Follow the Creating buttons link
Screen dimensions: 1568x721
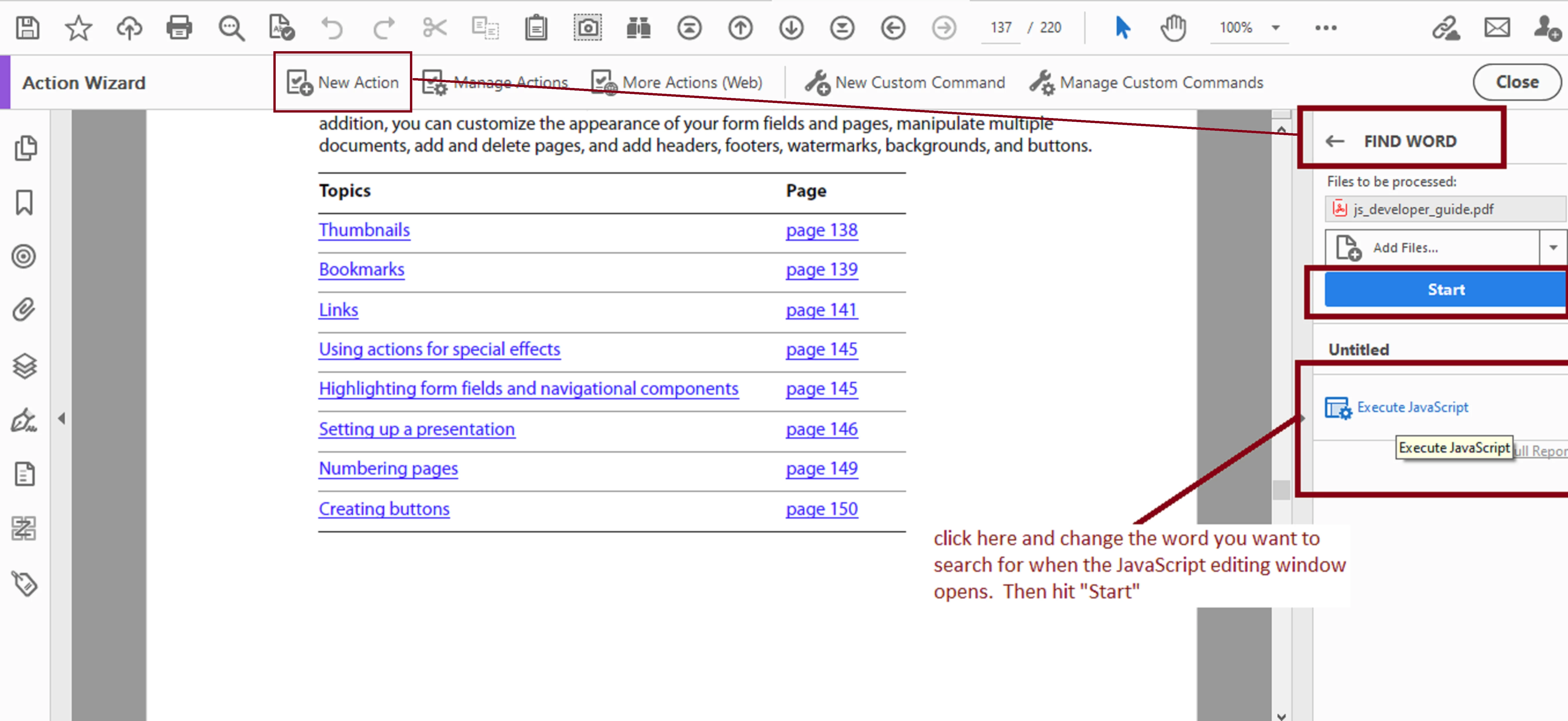pyautogui.click(x=384, y=508)
